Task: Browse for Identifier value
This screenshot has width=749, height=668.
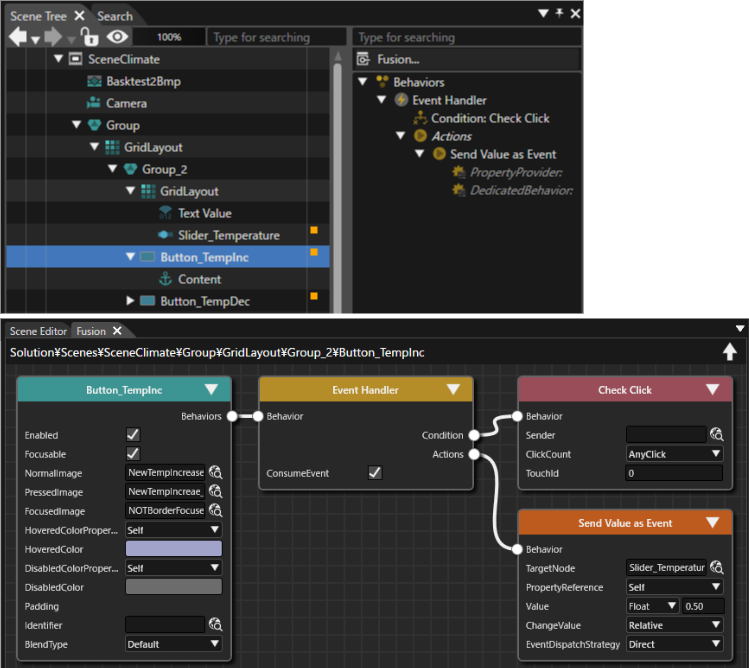Action: tap(215, 625)
